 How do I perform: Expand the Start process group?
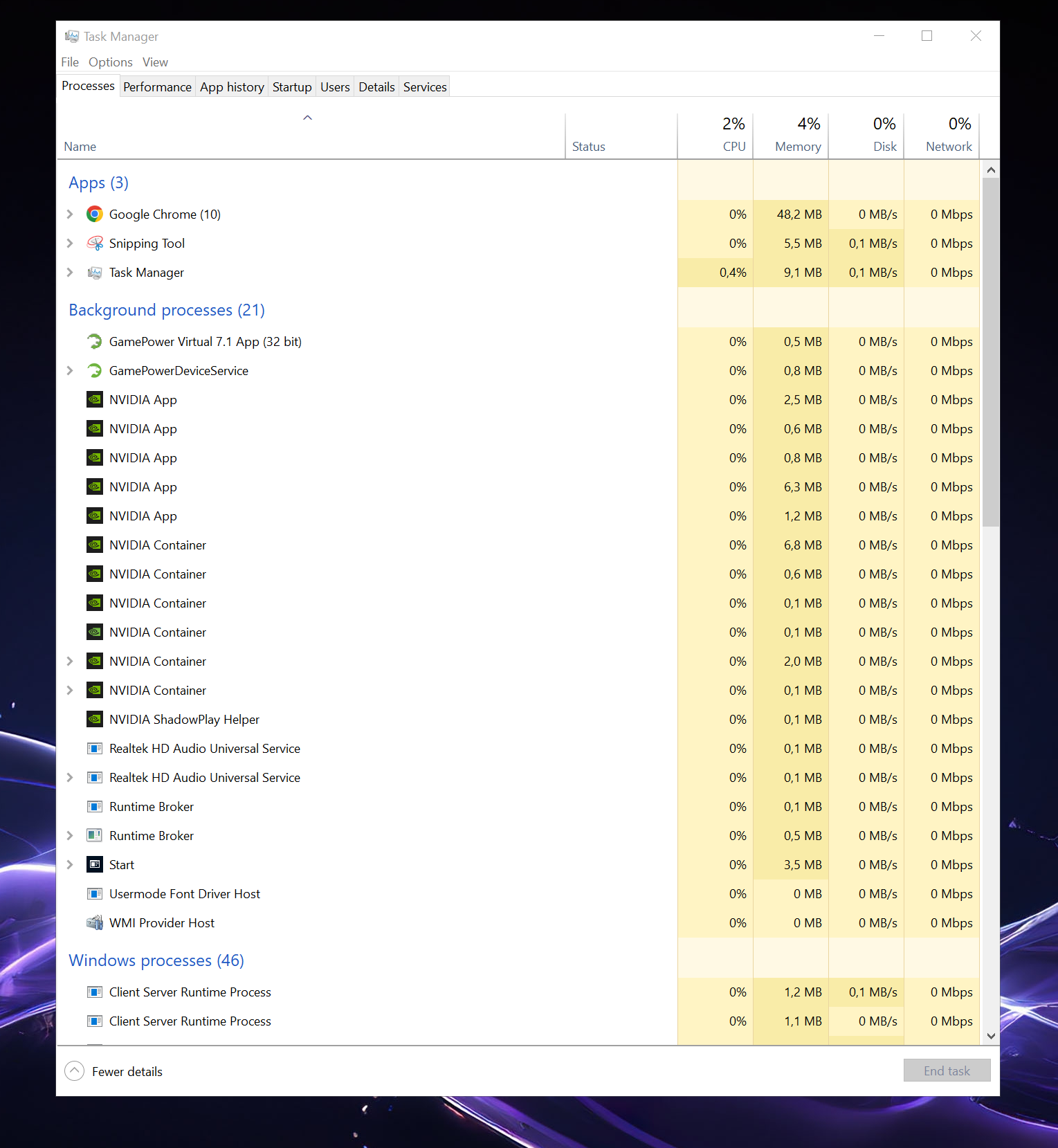70,865
